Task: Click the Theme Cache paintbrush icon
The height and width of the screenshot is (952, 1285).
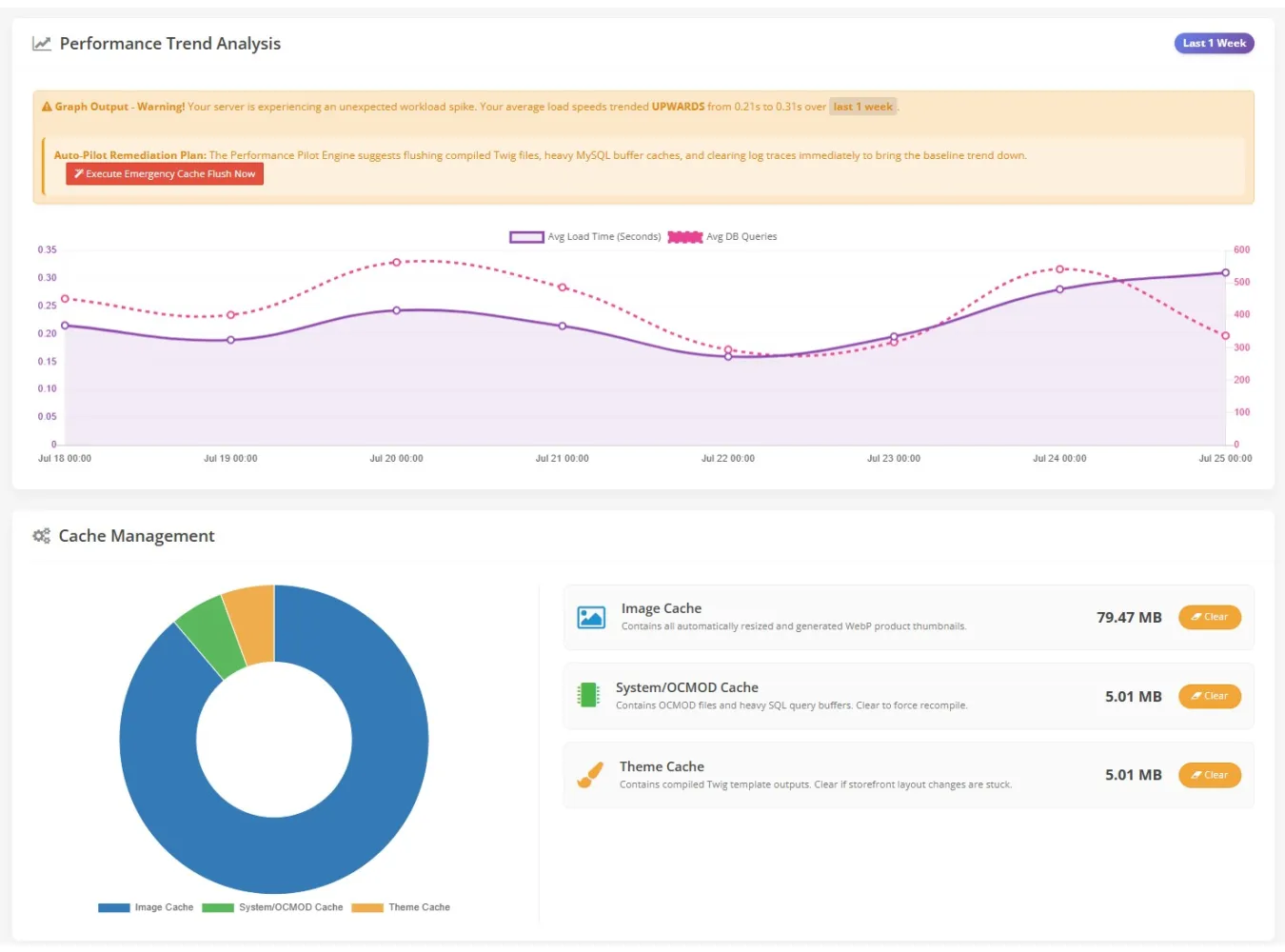Action: pos(590,775)
